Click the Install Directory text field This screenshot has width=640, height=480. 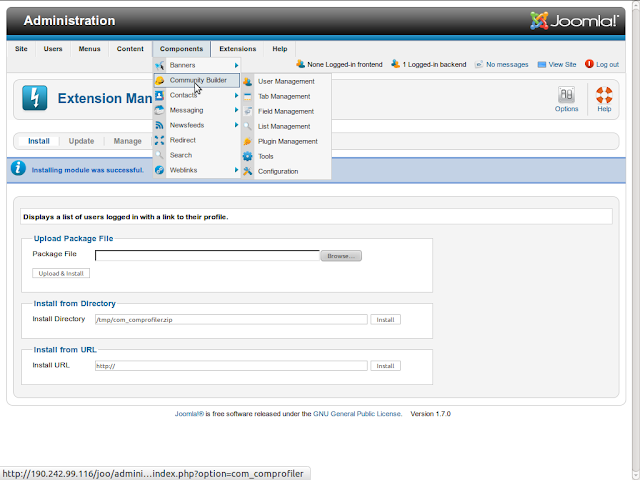(231, 320)
